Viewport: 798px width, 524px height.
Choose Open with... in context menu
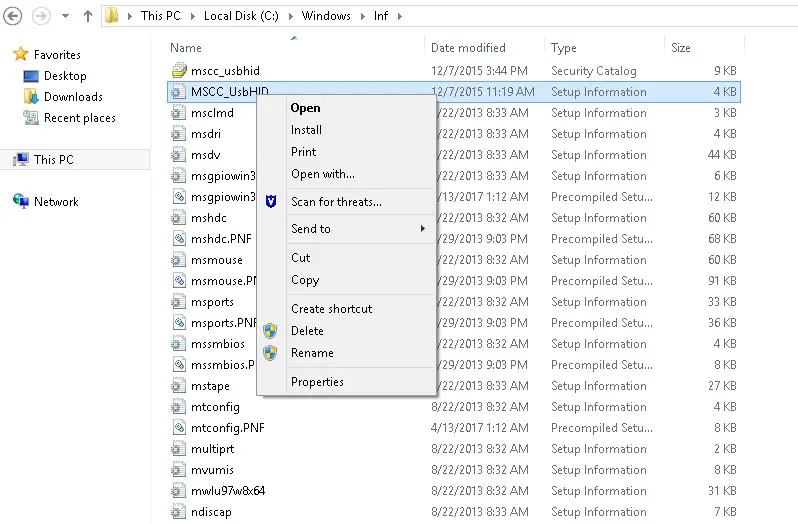pos(322,174)
